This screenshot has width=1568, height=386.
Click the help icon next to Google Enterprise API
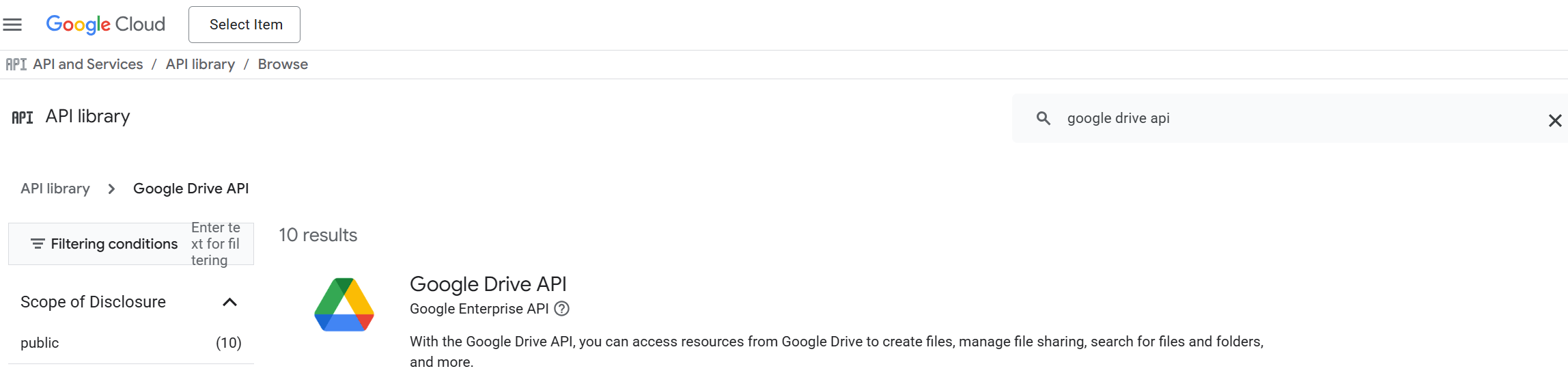pyautogui.click(x=562, y=309)
